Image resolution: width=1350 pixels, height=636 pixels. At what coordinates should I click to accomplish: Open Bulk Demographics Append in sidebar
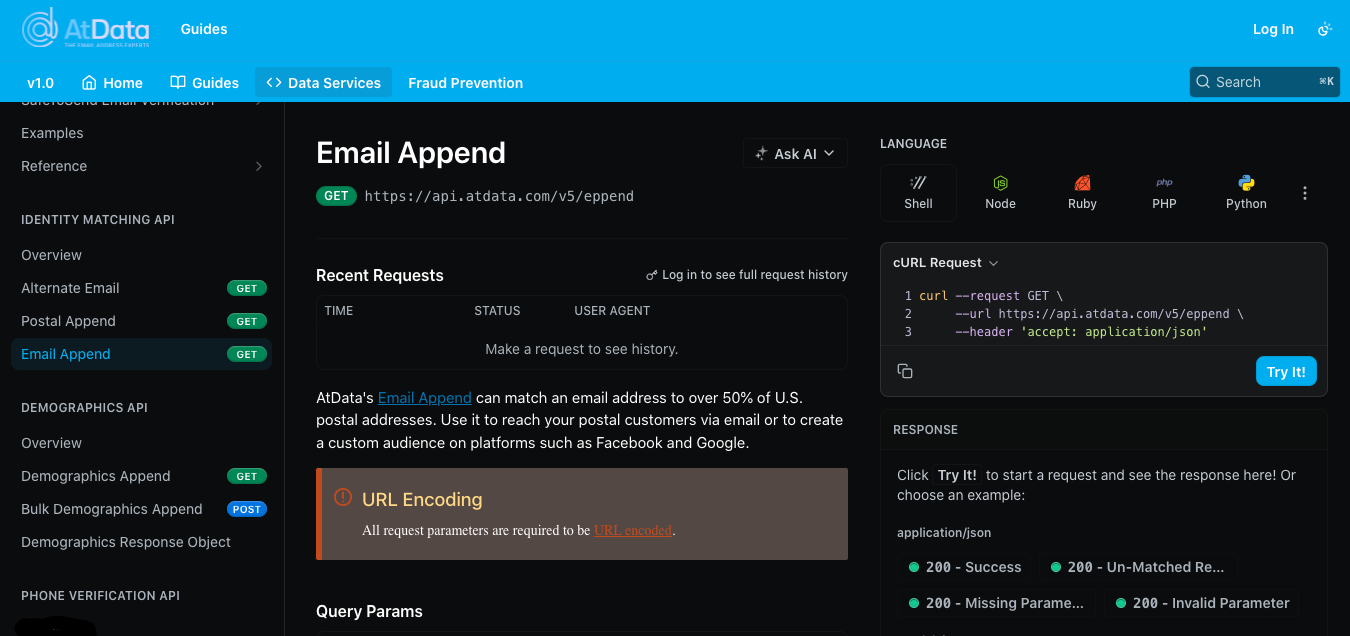click(112, 509)
